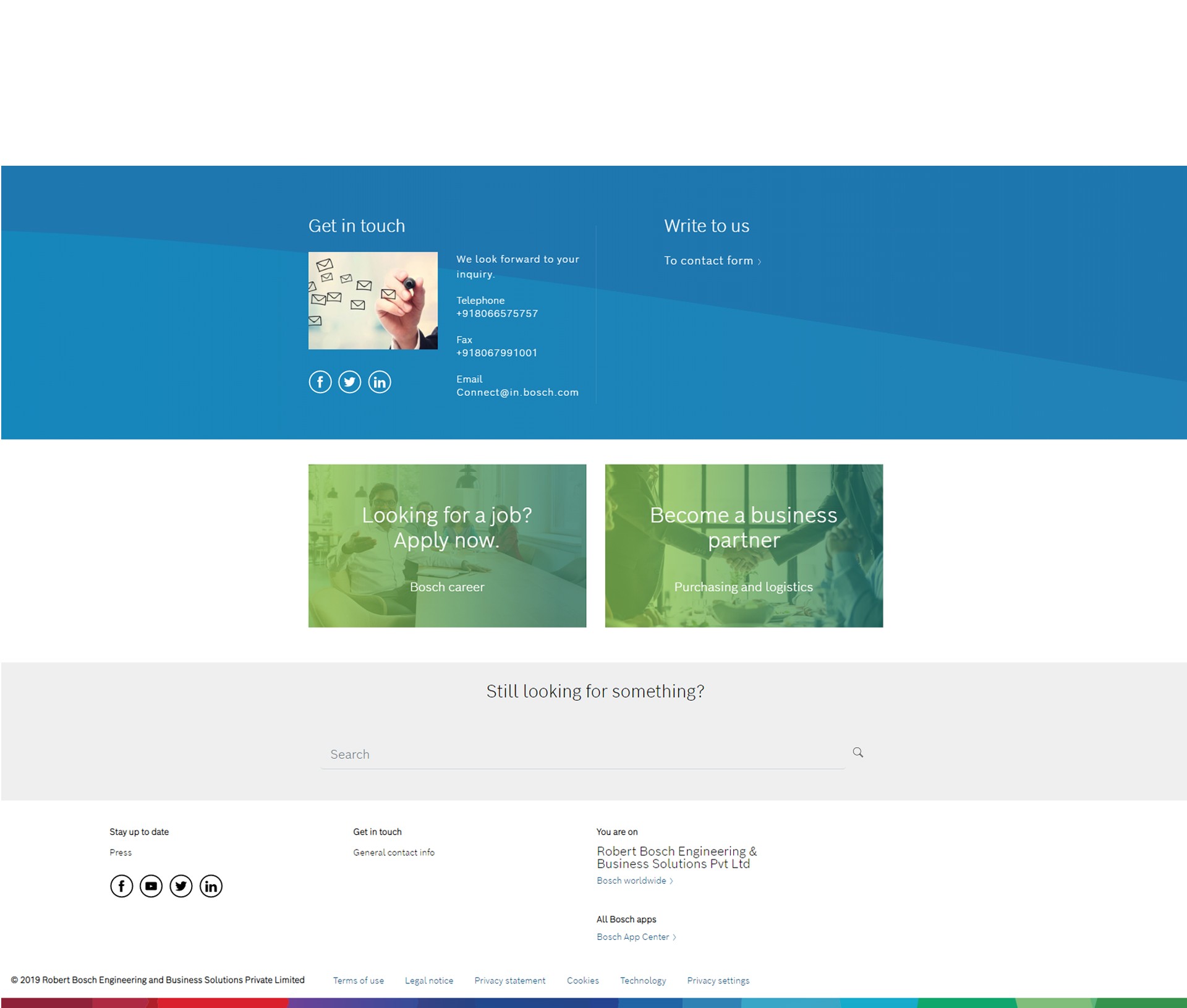Screen dimensions: 1187x1008
Task: Open LinkedIn icon in footer
Action: [x=211, y=886]
